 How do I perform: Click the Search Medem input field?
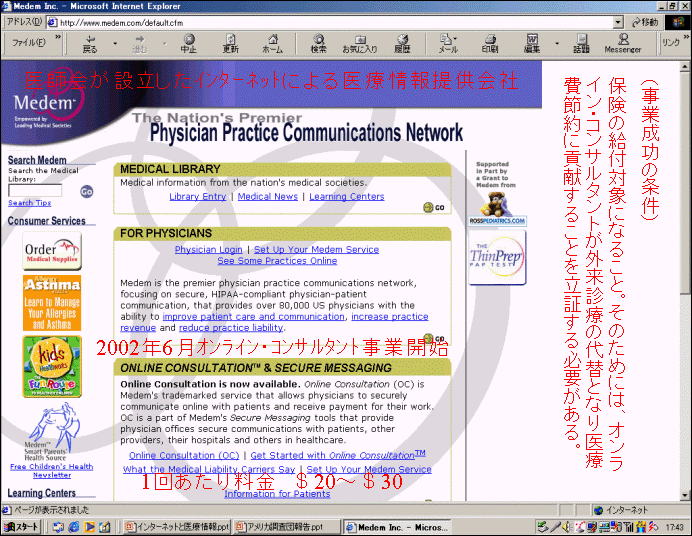click(x=35, y=190)
